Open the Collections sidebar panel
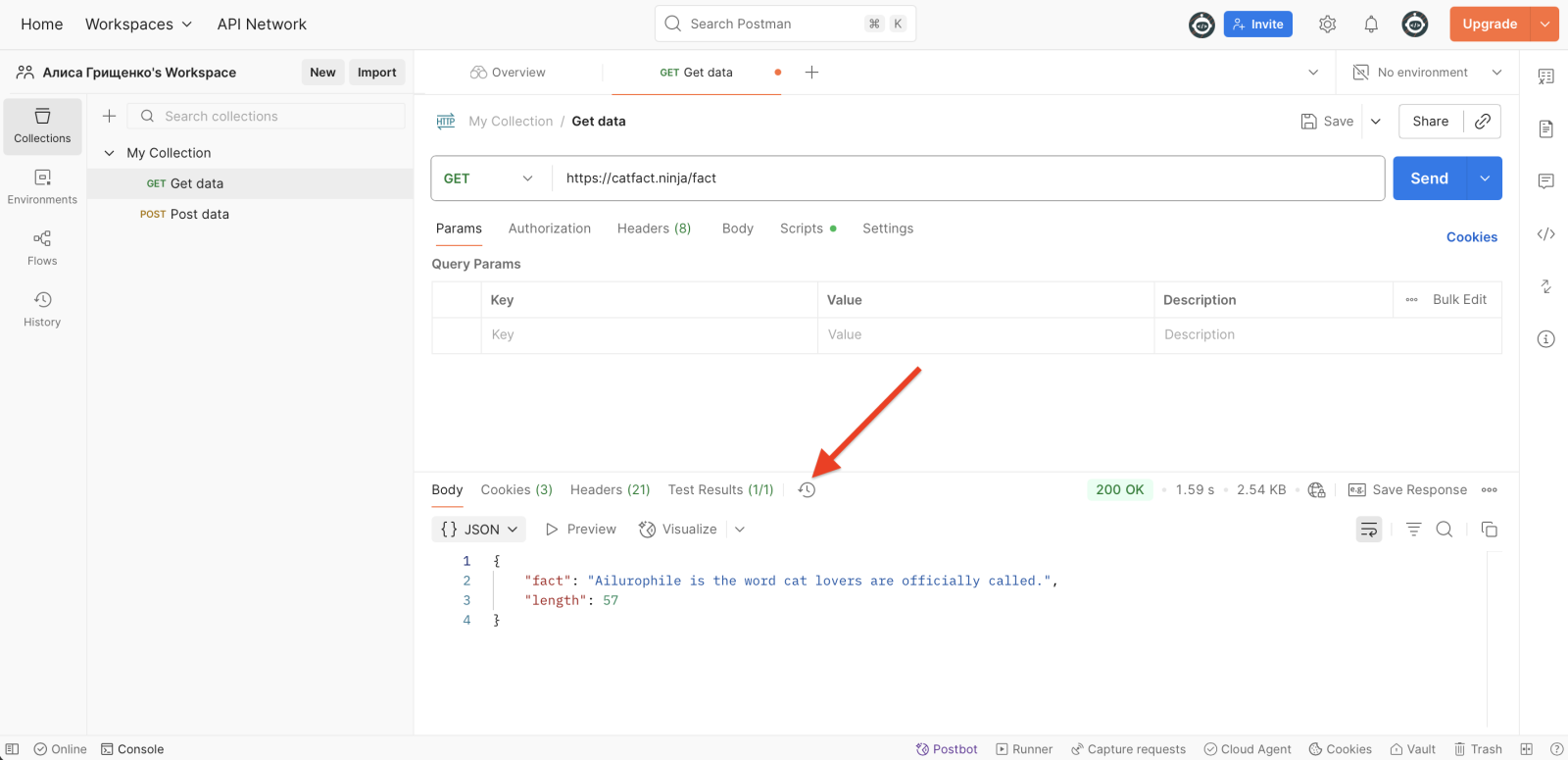The image size is (1568, 760). (42, 127)
